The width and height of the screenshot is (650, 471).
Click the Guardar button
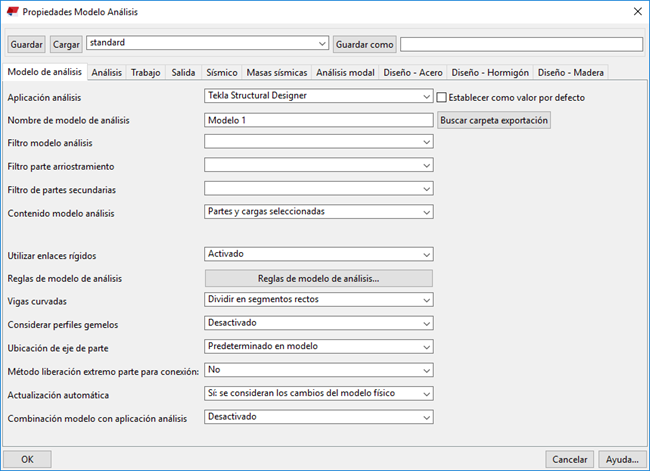point(26,45)
